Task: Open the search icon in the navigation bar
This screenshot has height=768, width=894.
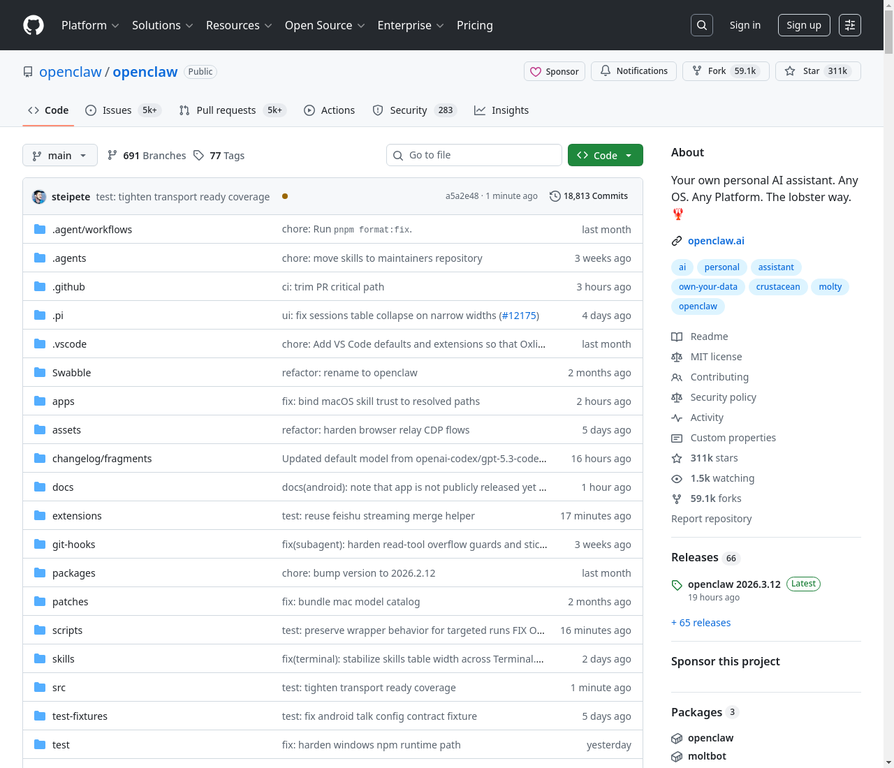Action: point(701,25)
